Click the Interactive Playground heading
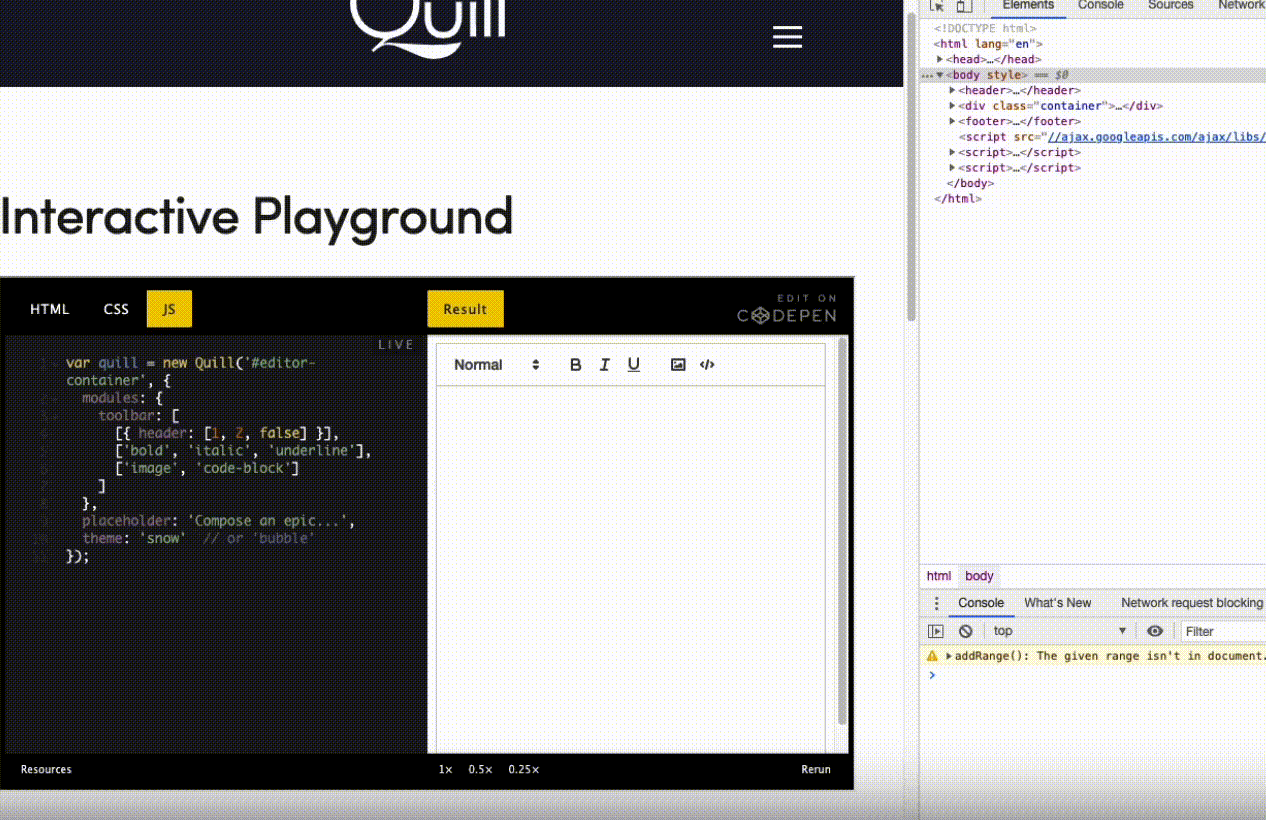 [x=257, y=218]
